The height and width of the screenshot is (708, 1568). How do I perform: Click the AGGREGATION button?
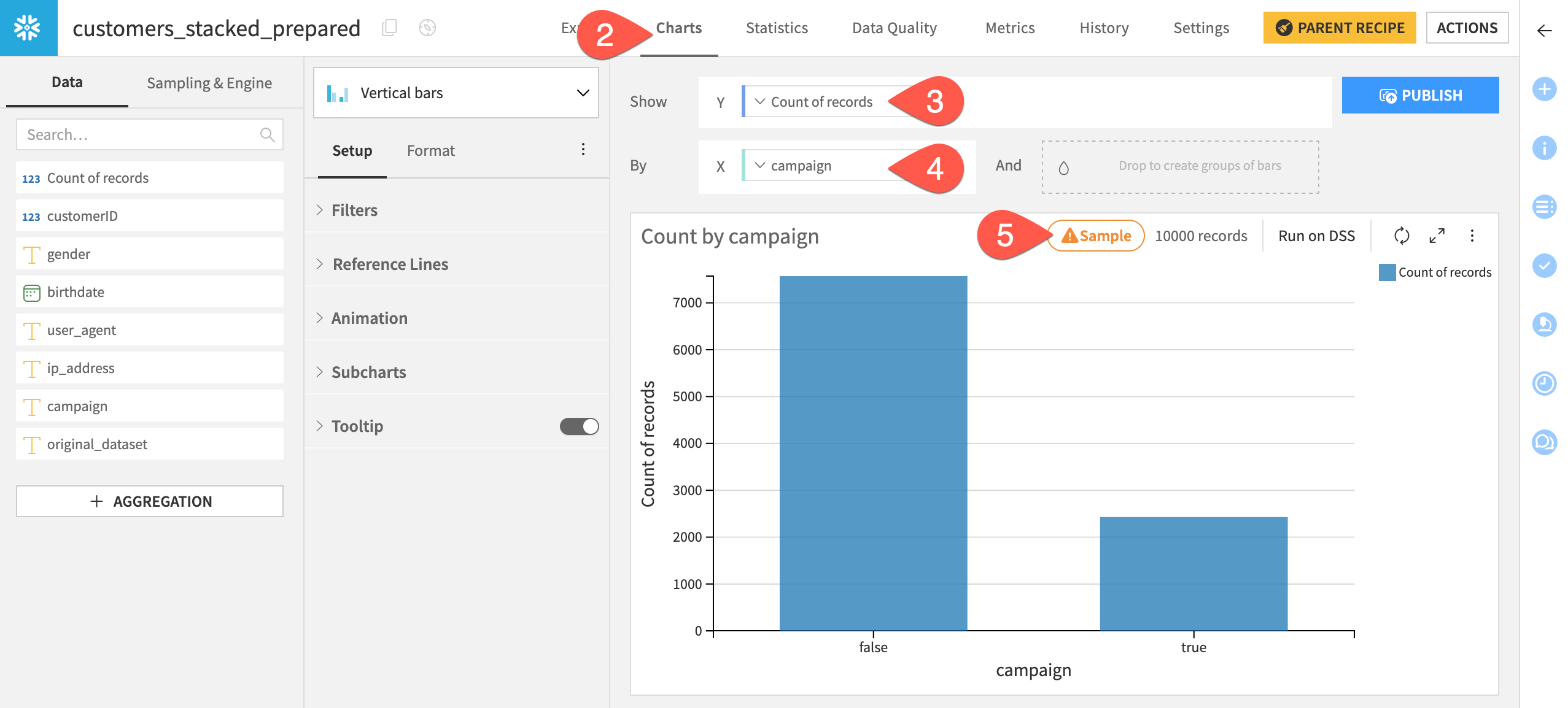coord(150,502)
